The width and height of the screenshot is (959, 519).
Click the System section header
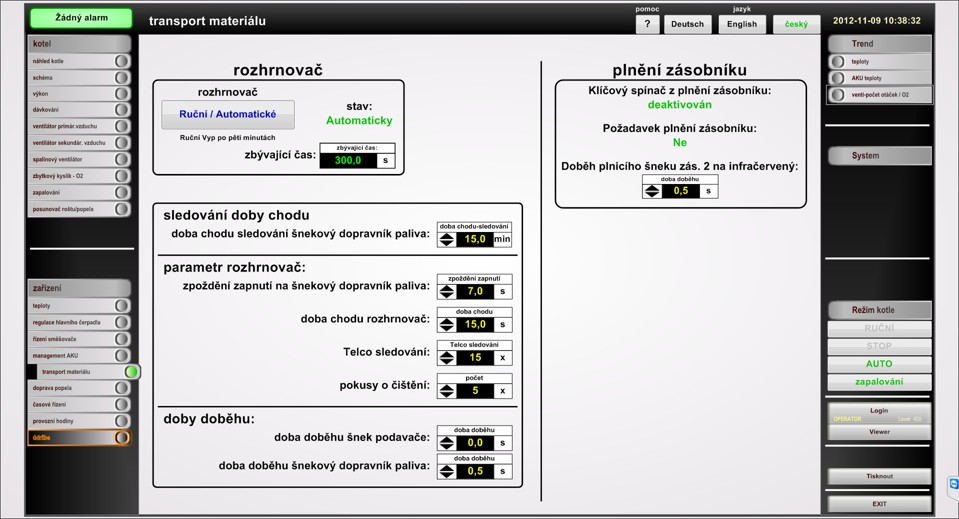(x=879, y=156)
